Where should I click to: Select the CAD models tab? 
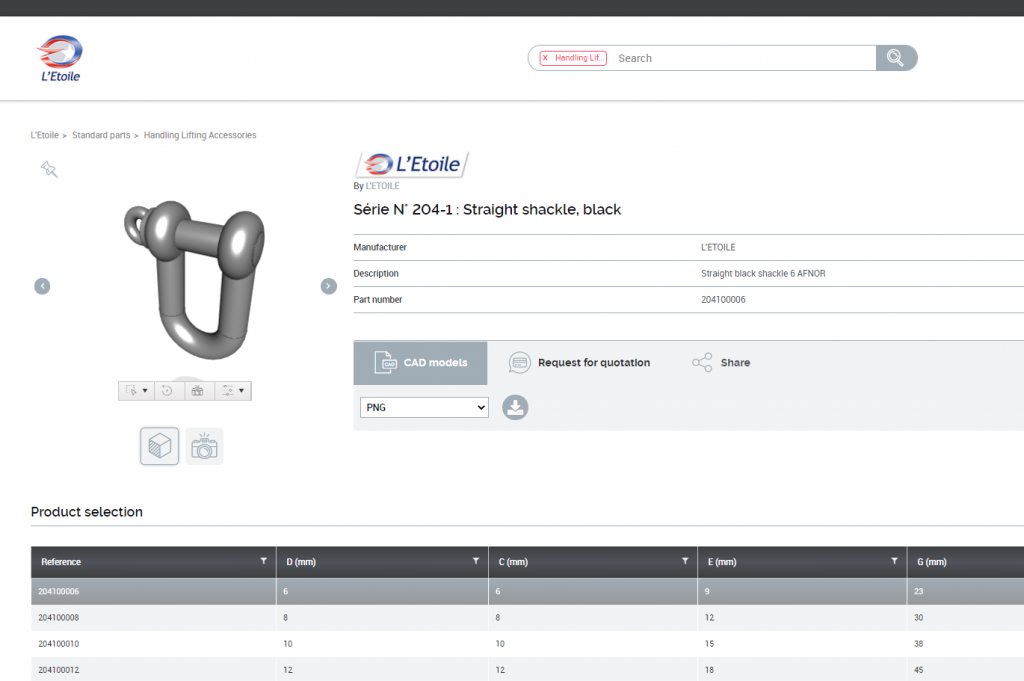click(420, 363)
